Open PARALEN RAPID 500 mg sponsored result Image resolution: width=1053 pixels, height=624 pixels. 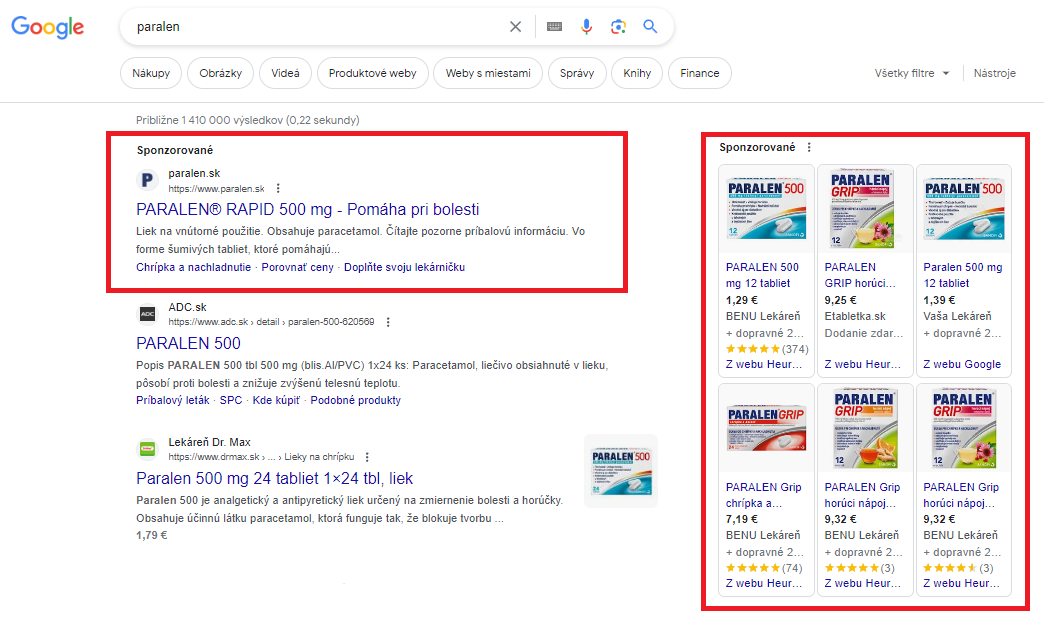[x=308, y=210]
